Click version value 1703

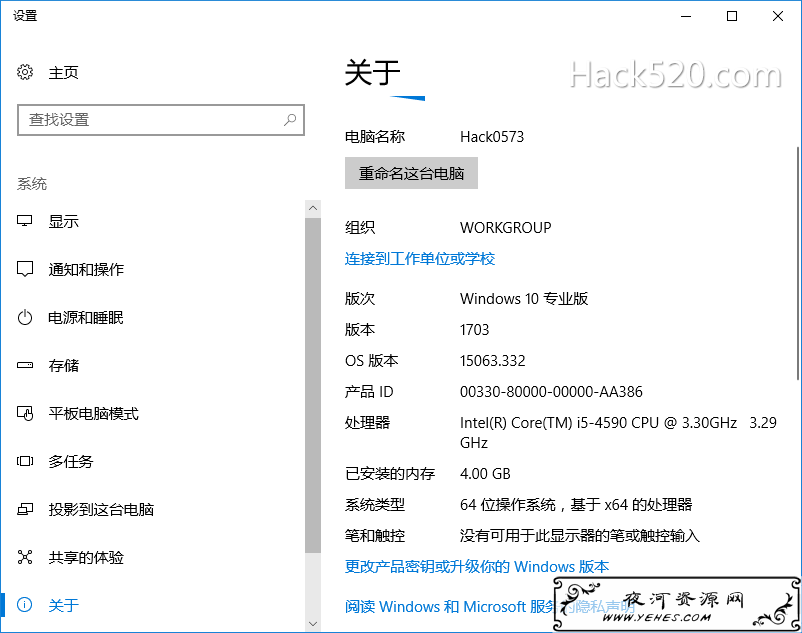(x=474, y=330)
